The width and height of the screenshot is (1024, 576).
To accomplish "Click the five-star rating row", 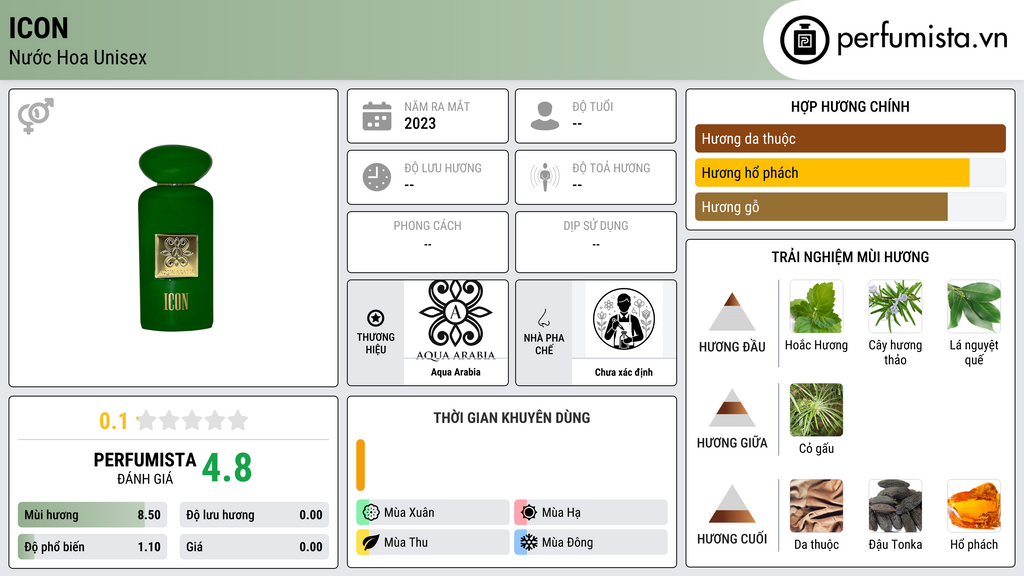I will click(x=193, y=420).
